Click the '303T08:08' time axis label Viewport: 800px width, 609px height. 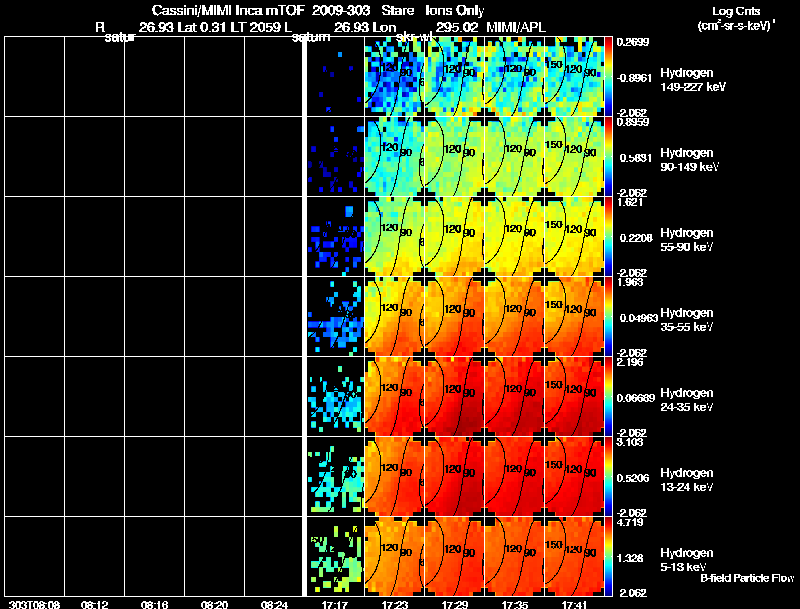pyautogui.click(x=34, y=604)
